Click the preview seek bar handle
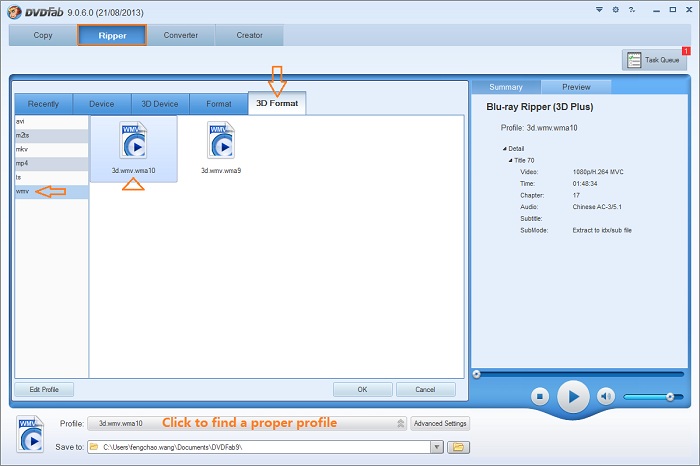The height and width of the screenshot is (466, 700). pyautogui.click(x=476, y=374)
